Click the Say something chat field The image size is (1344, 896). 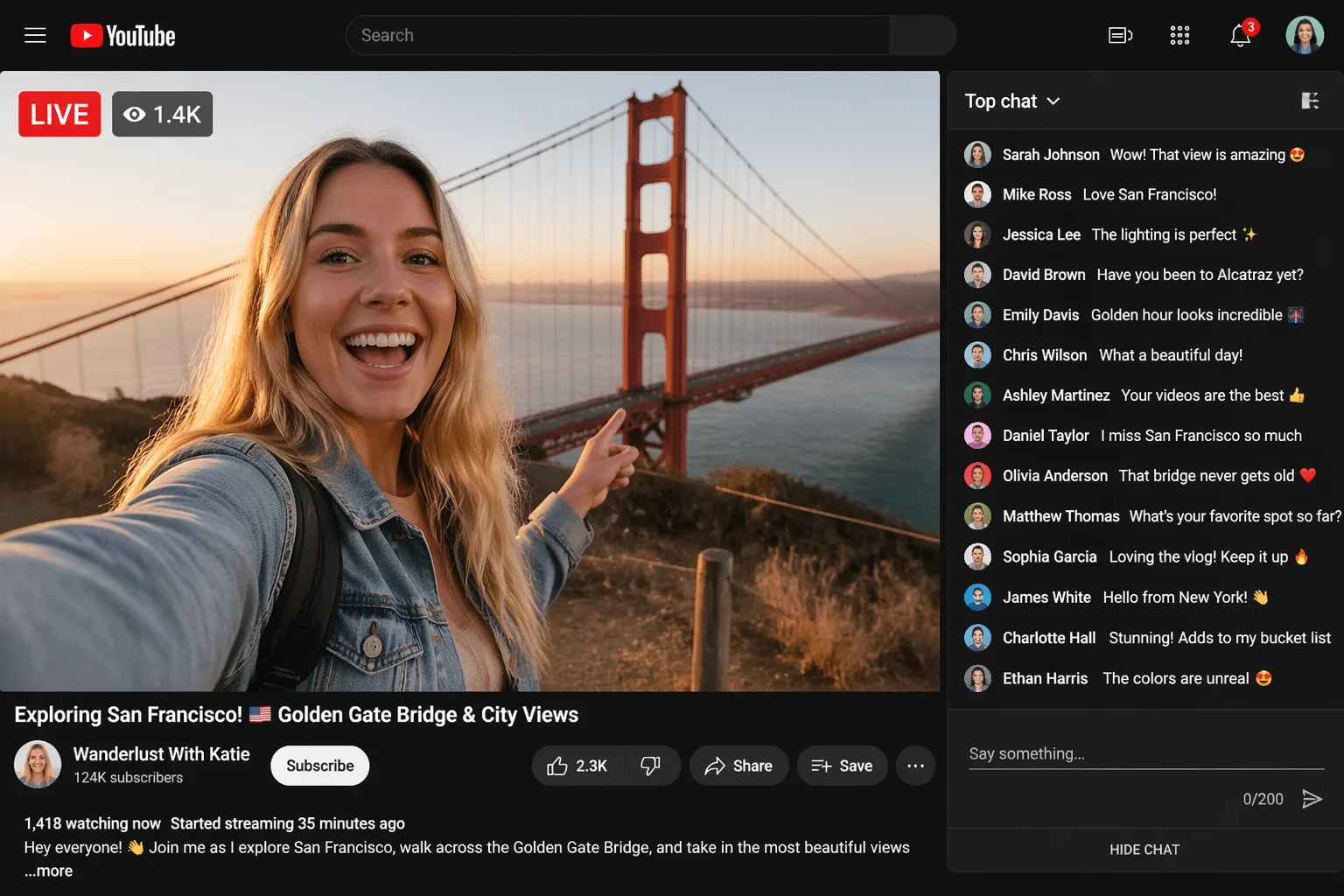click(x=1145, y=754)
